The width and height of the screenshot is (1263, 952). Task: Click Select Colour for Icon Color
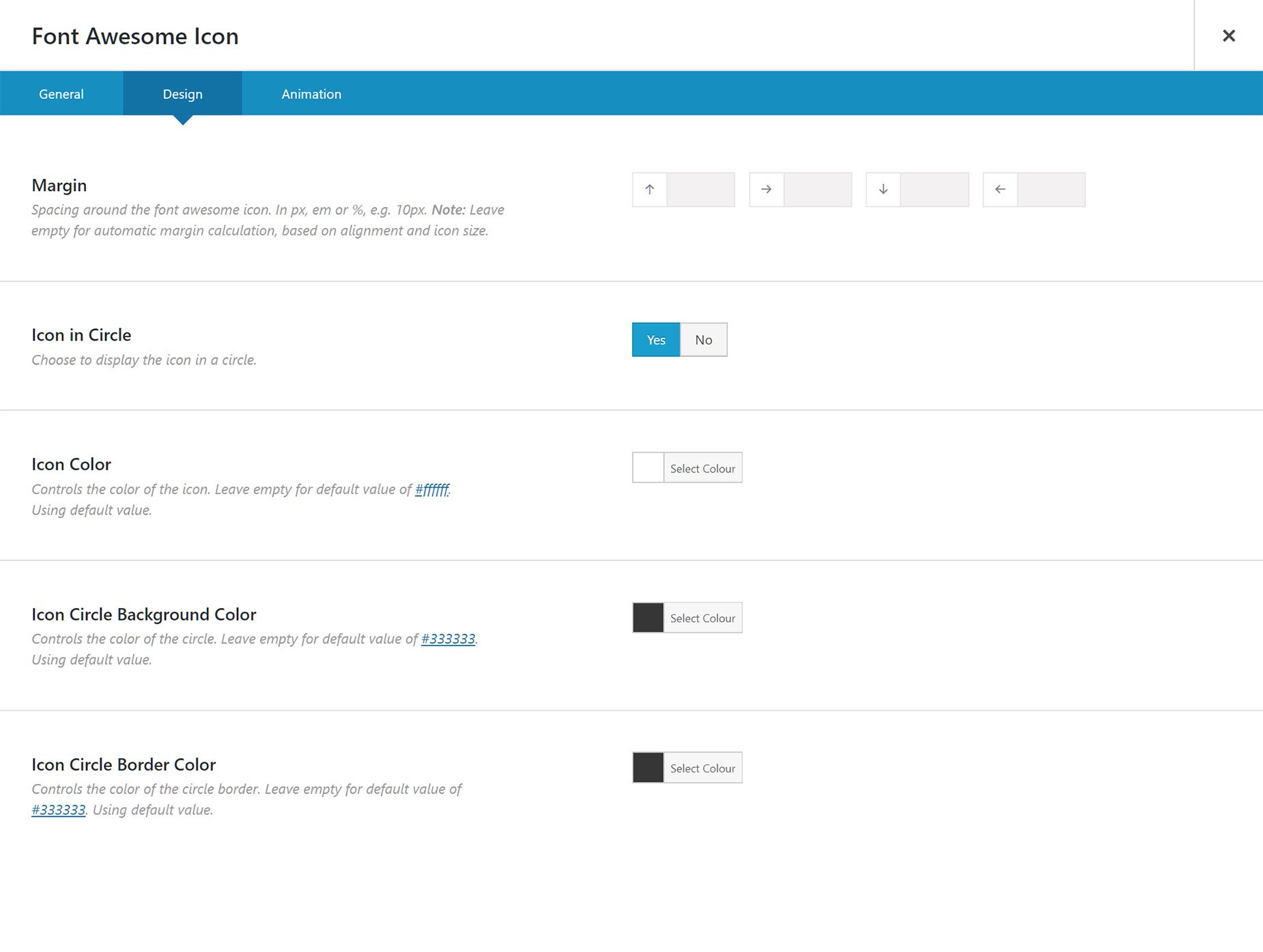click(x=703, y=467)
